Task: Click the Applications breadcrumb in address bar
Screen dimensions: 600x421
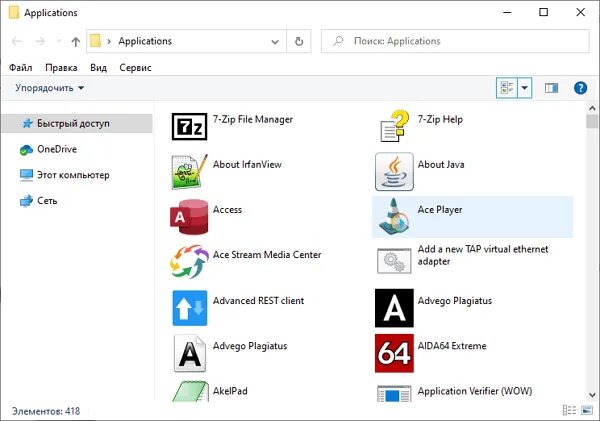Action: [x=145, y=41]
